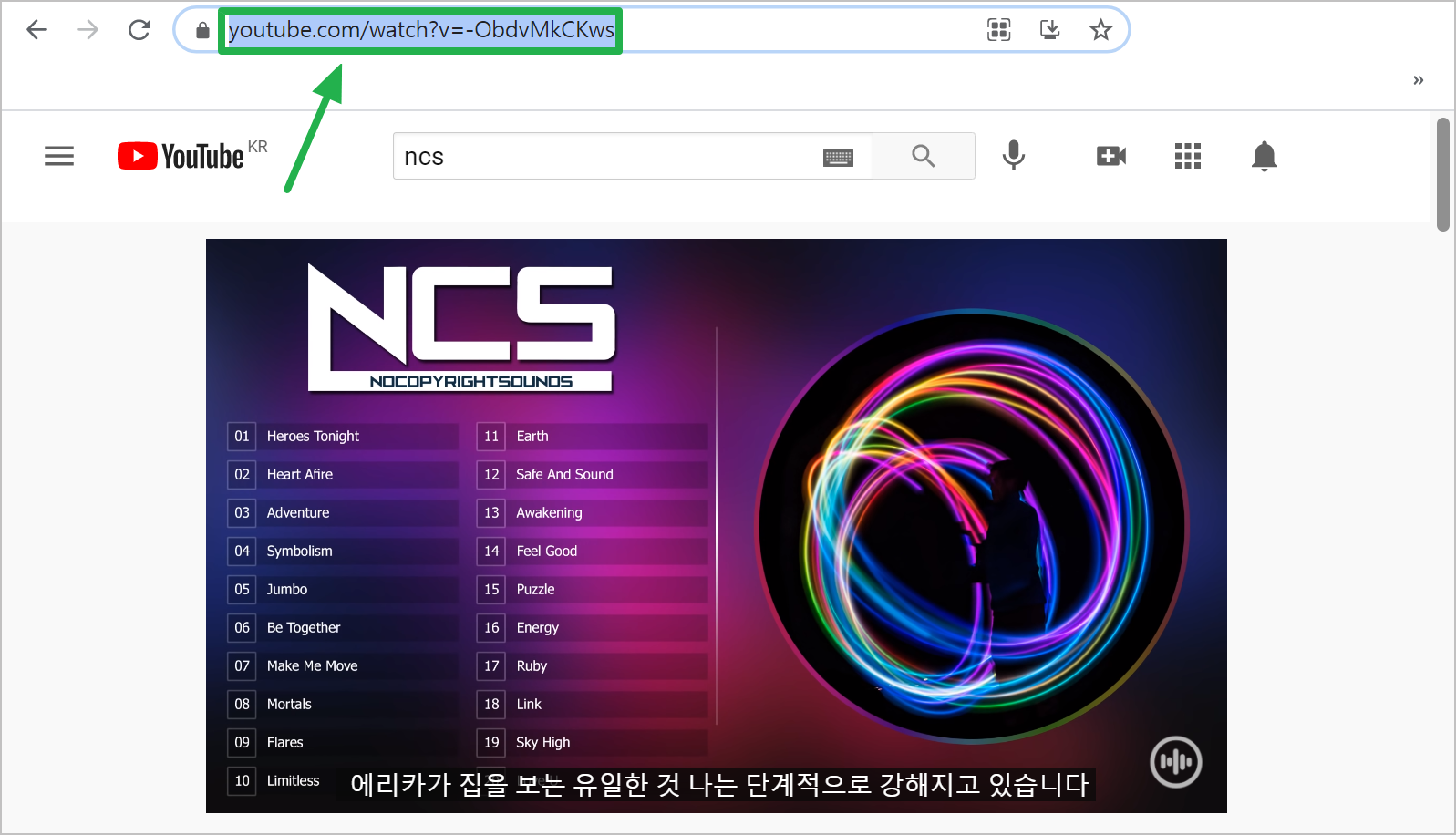
Task: Expand the hidden extensions chevron
Action: click(x=1418, y=80)
